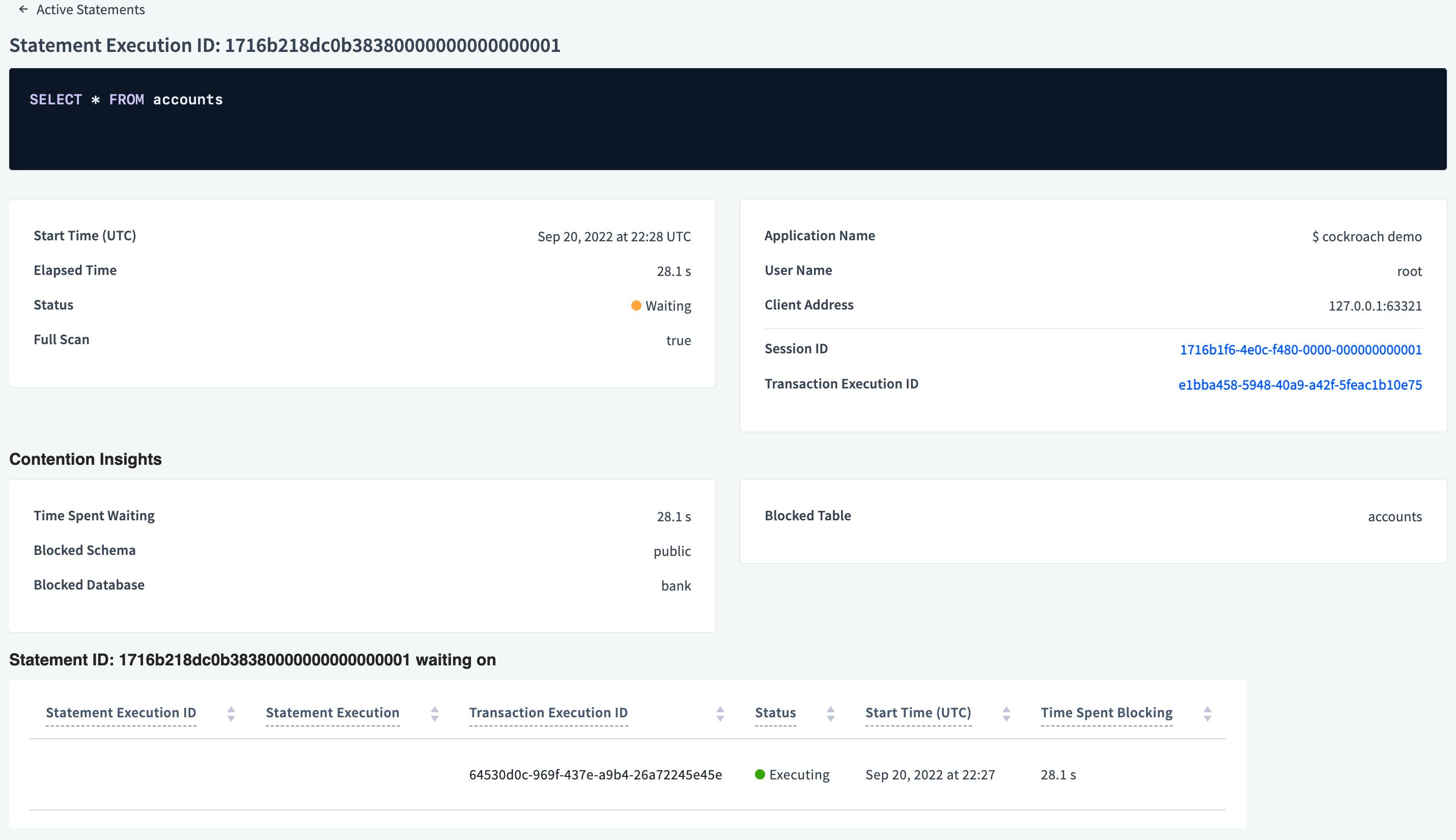The width and height of the screenshot is (1456, 840).
Task: Click the Start Time (UTC) column header
Action: pyautogui.click(x=918, y=713)
